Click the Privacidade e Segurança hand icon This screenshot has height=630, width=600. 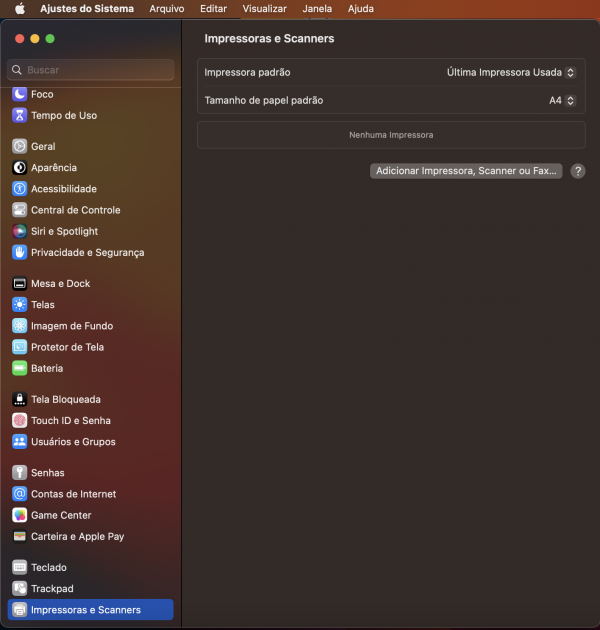19,253
